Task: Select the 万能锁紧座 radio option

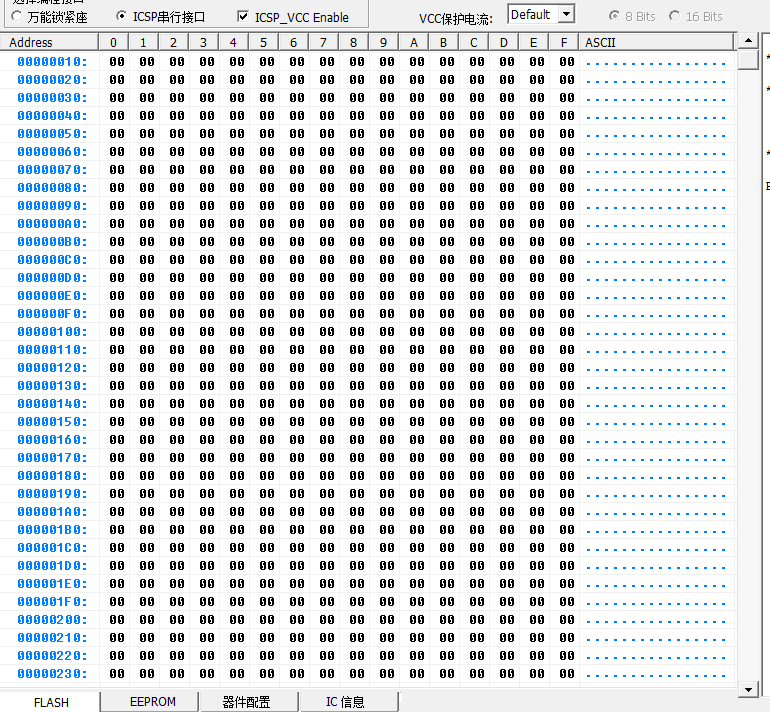Action: point(17,17)
